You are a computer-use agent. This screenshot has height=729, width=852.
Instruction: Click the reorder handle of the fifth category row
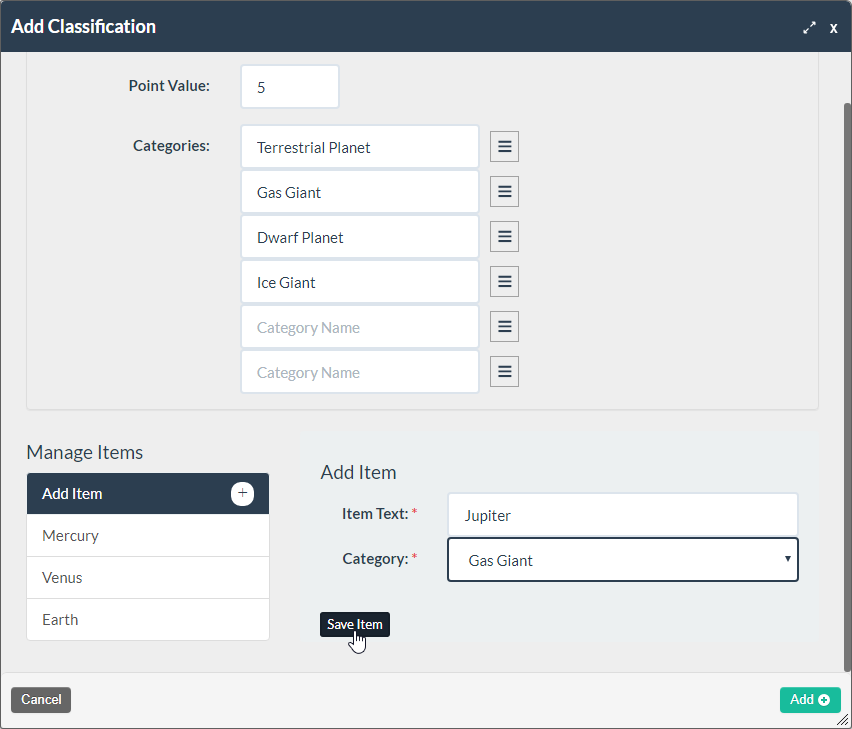504,327
